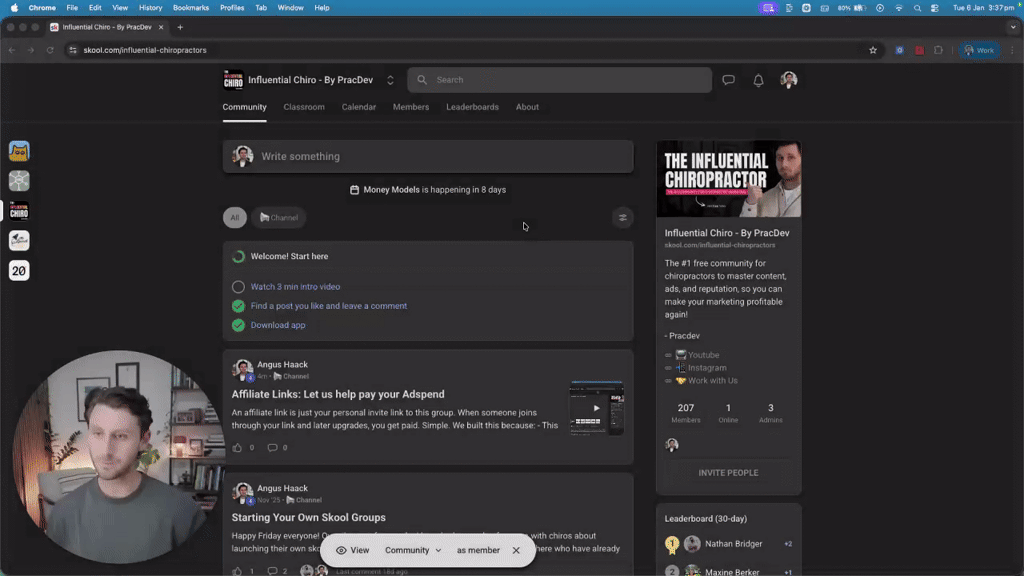Like the Affiliate Links post
The height and width of the screenshot is (576, 1024).
coord(237,447)
